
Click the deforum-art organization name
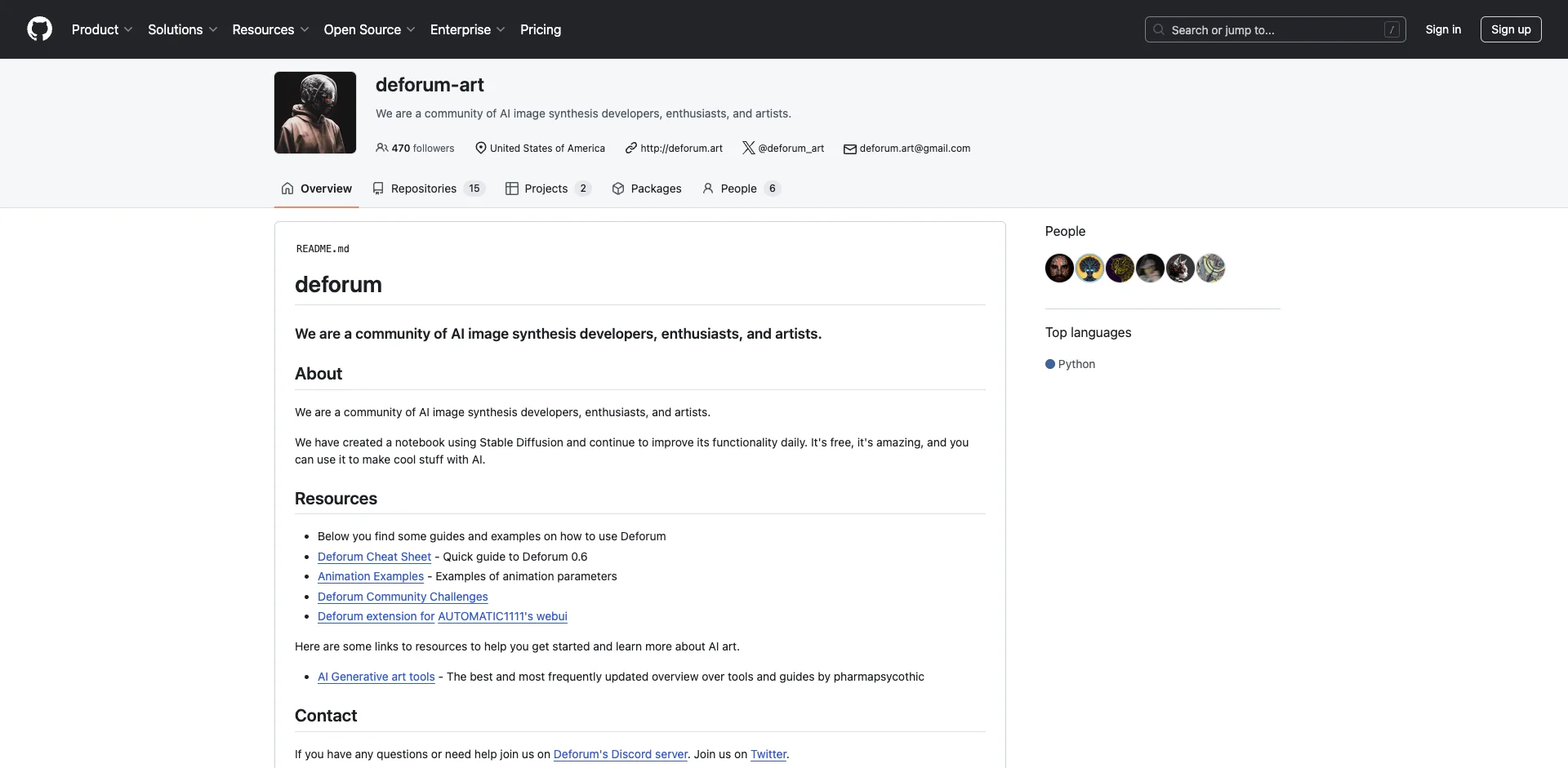click(430, 85)
